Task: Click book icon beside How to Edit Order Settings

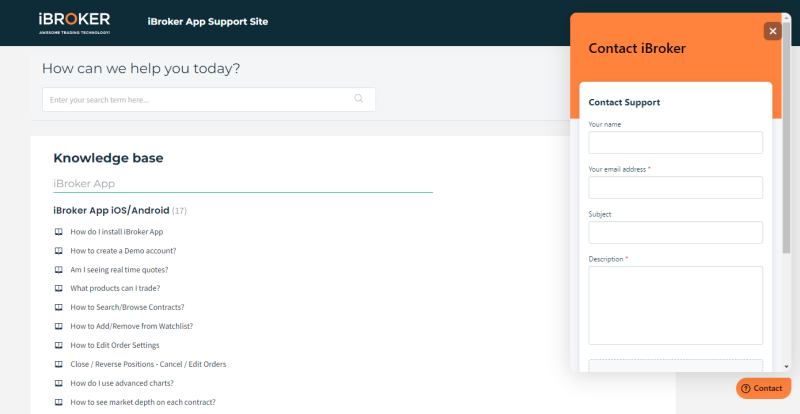Action: [59, 345]
